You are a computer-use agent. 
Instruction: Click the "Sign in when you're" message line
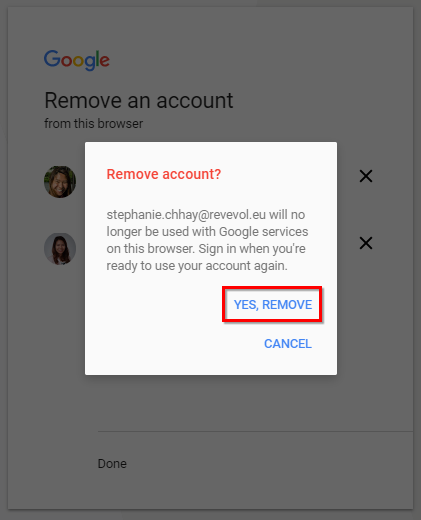click(x=252, y=249)
